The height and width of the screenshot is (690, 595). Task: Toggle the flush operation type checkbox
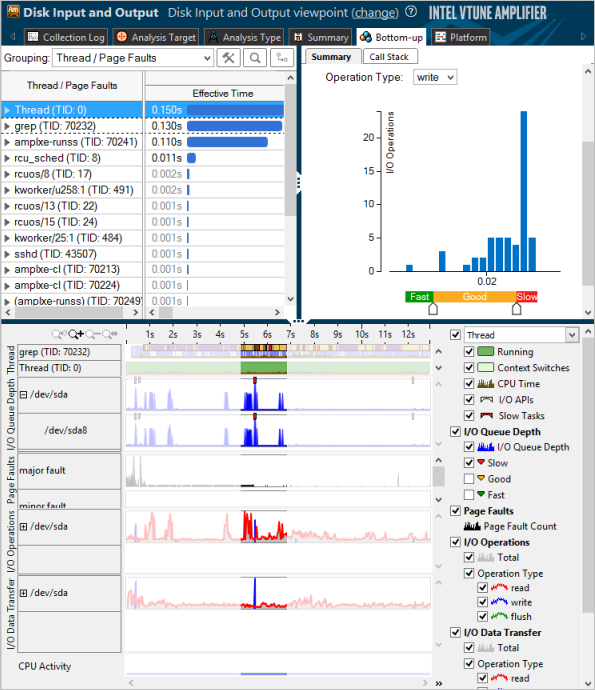click(483, 616)
